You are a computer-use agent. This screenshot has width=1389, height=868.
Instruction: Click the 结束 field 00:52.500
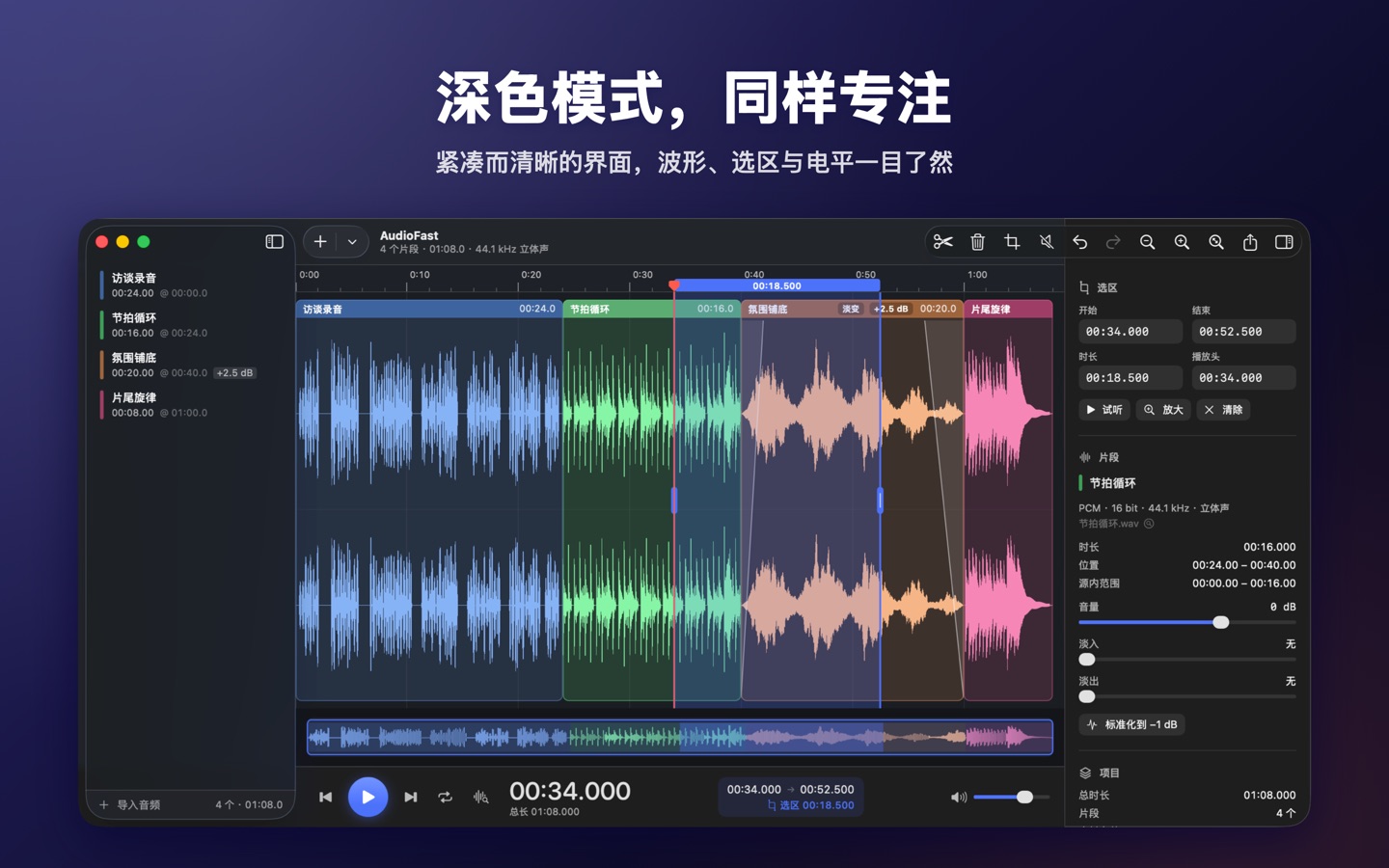[1243, 332]
